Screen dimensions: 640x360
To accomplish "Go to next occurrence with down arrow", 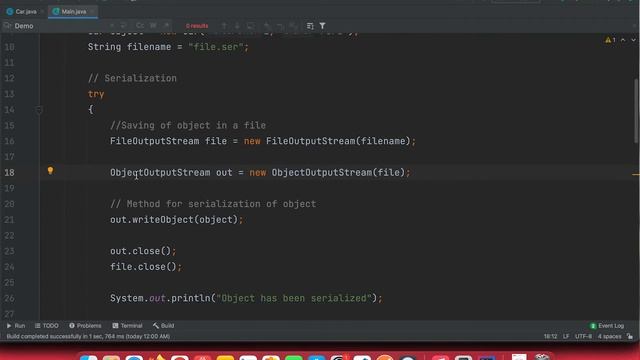I will click(x=237, y=26).
